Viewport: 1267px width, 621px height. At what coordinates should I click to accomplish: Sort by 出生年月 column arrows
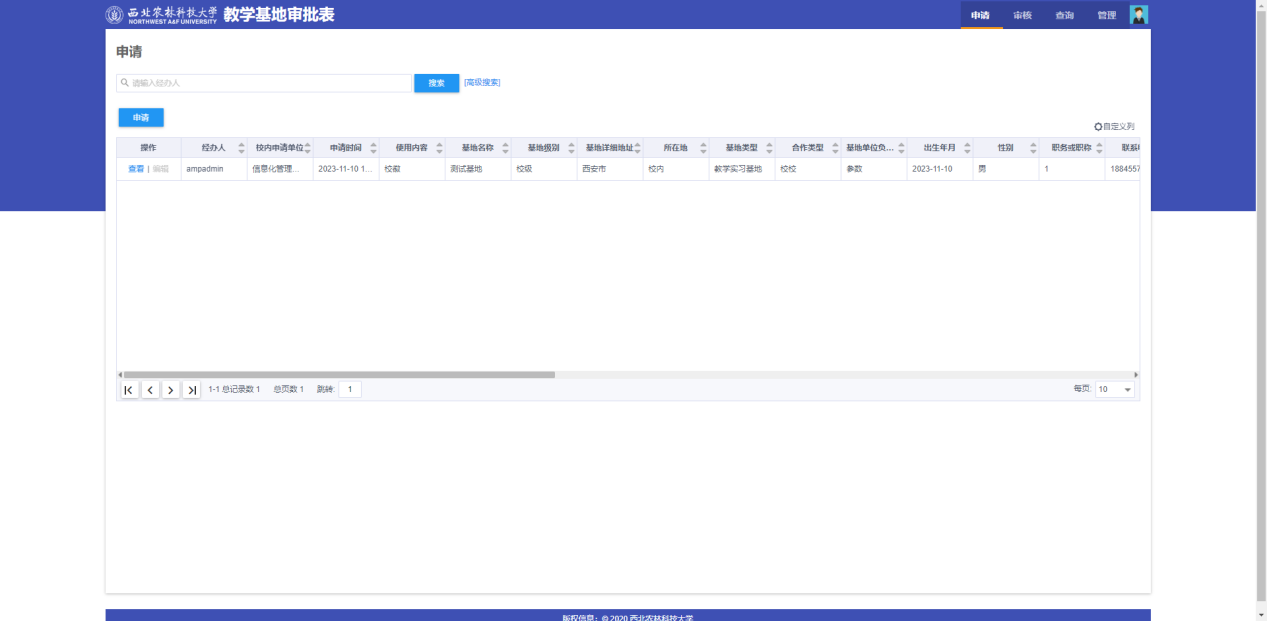tap(967, 148)
